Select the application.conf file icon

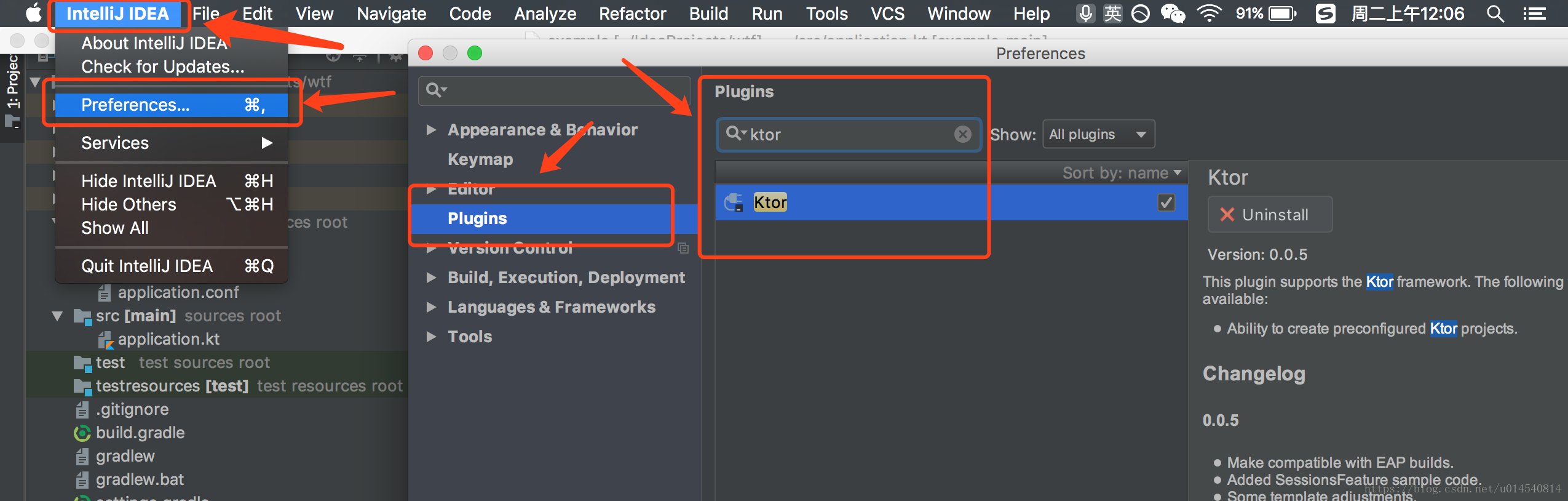(105, 293)
